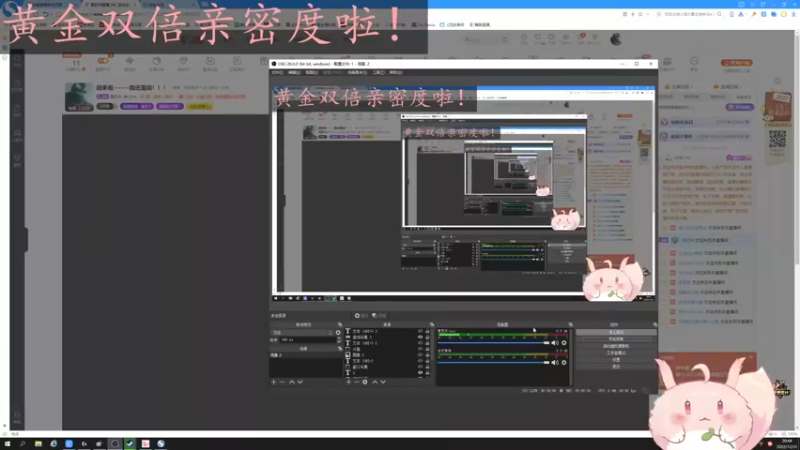Open the Help menu in OBS
800x450 pixels.
point(396,72)
